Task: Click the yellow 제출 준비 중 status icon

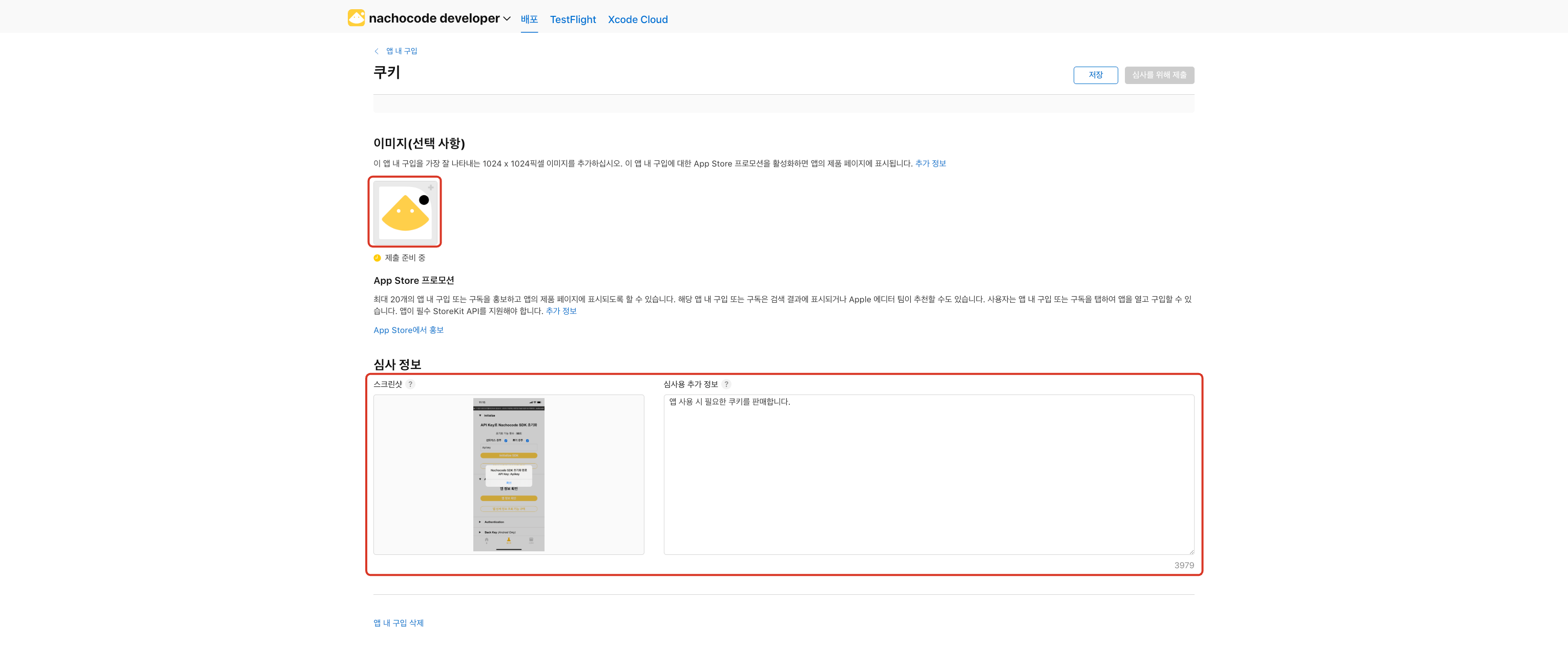Action: pos(377,258)
